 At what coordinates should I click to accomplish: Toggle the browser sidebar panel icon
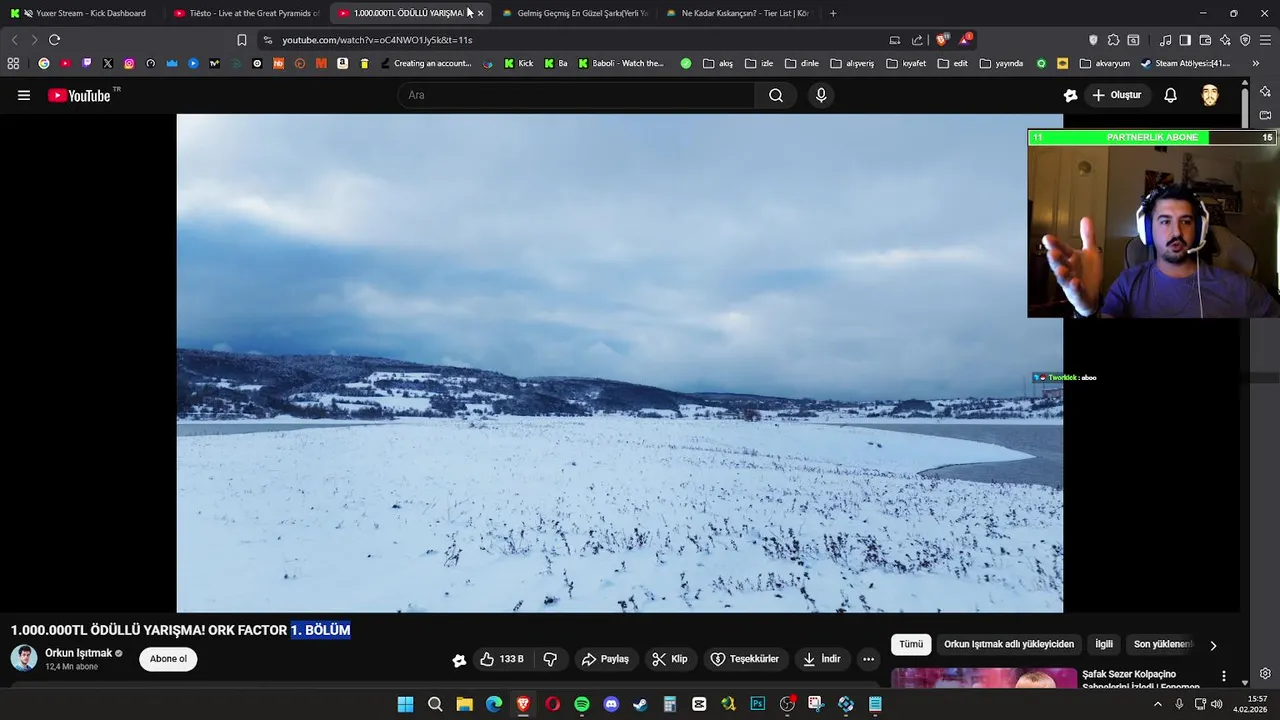point(1185,40)
